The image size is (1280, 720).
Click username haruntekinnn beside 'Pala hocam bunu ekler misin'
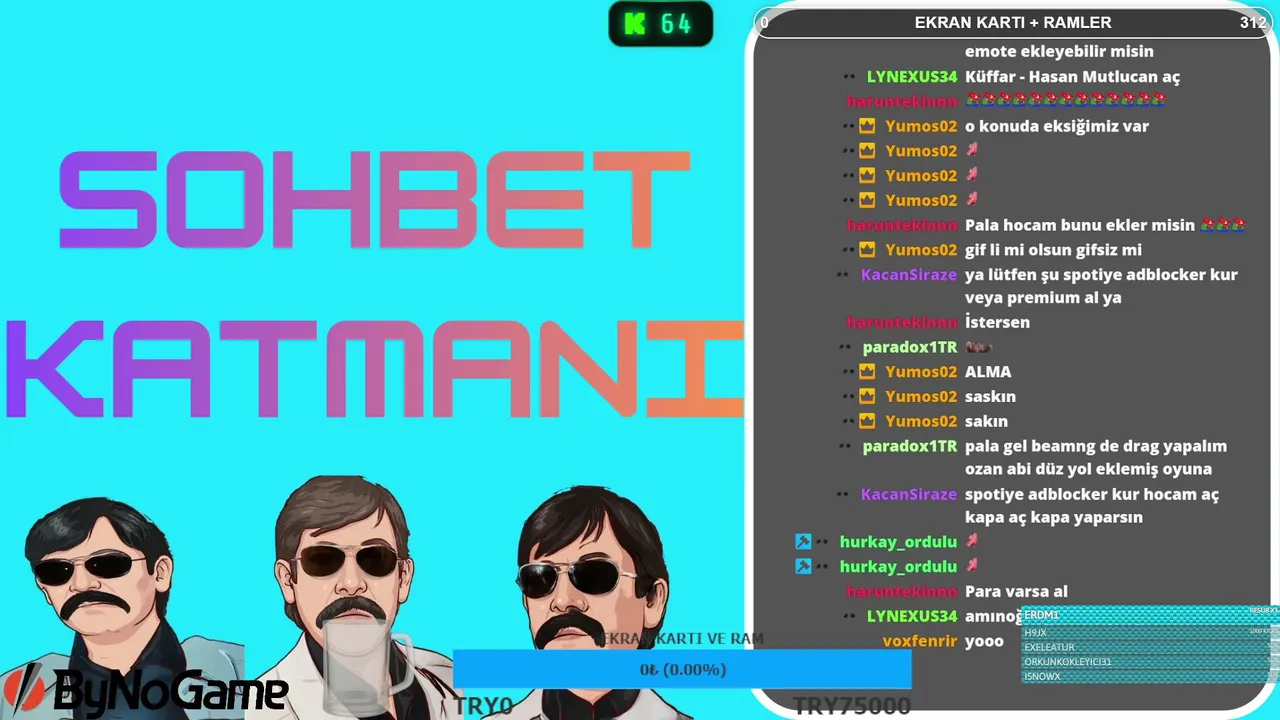pyautogui.click(x=902, y=225)
